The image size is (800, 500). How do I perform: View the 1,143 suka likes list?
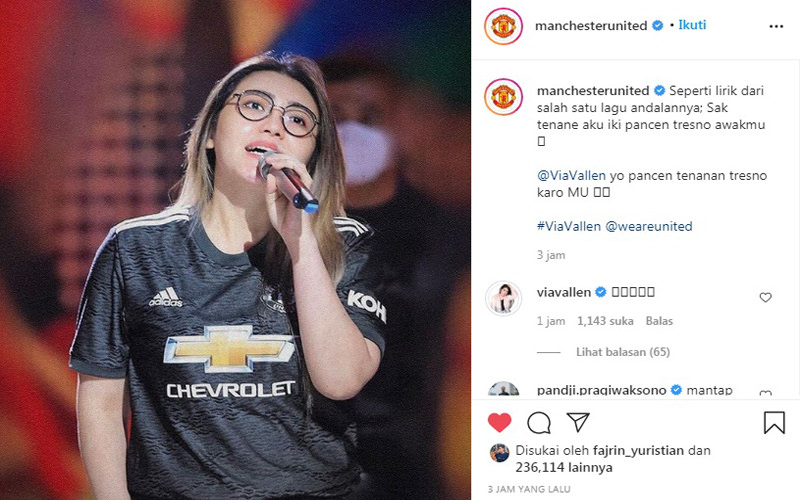click(605, 321)
